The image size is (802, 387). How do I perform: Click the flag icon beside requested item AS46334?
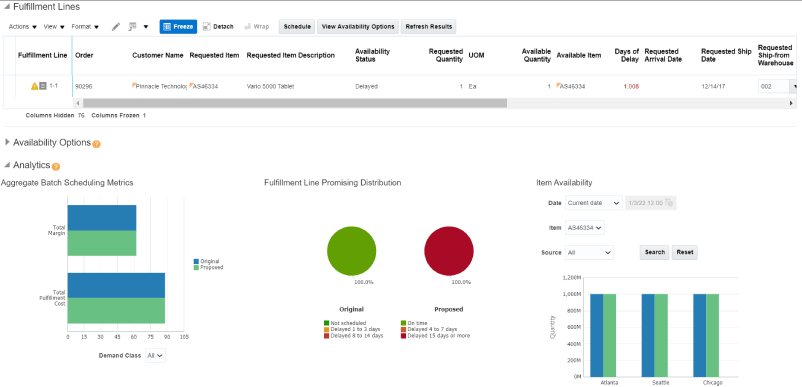pos(191,85)
